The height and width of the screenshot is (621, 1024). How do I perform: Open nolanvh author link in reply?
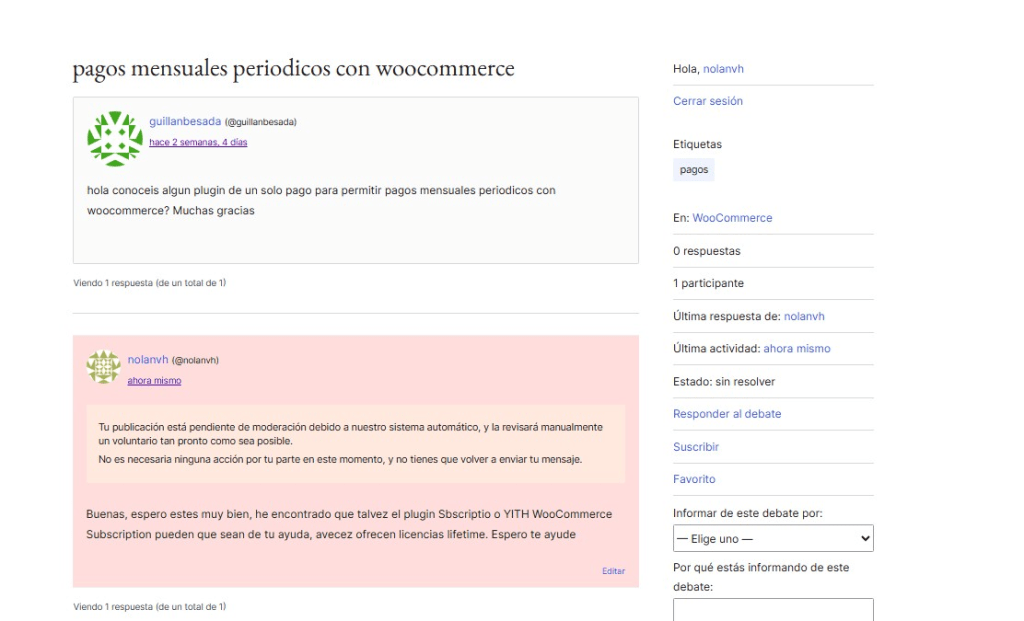pyautogui.click(x=148, y=360)
